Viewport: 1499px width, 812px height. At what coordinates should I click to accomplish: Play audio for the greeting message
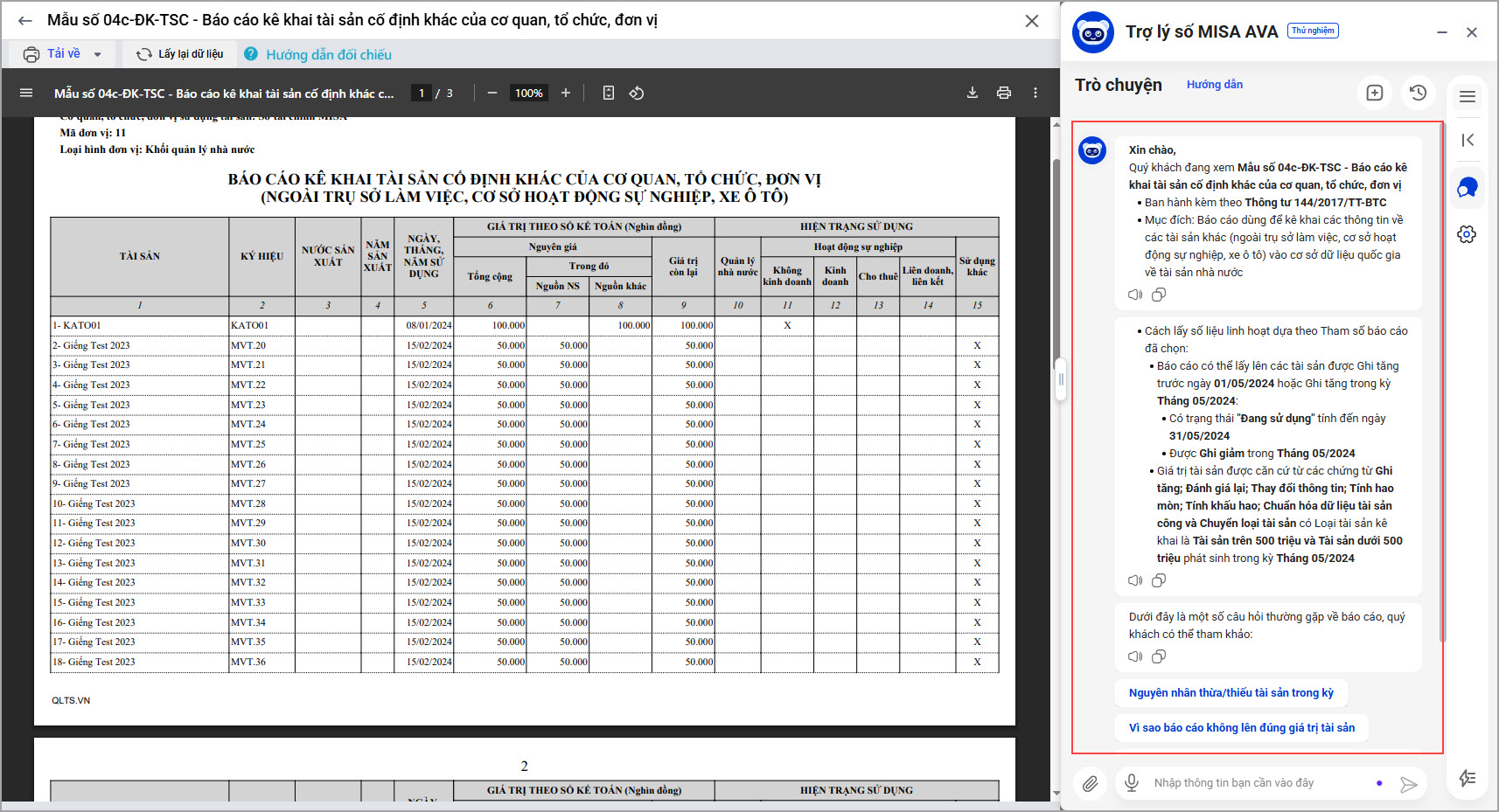[1135, 295]
